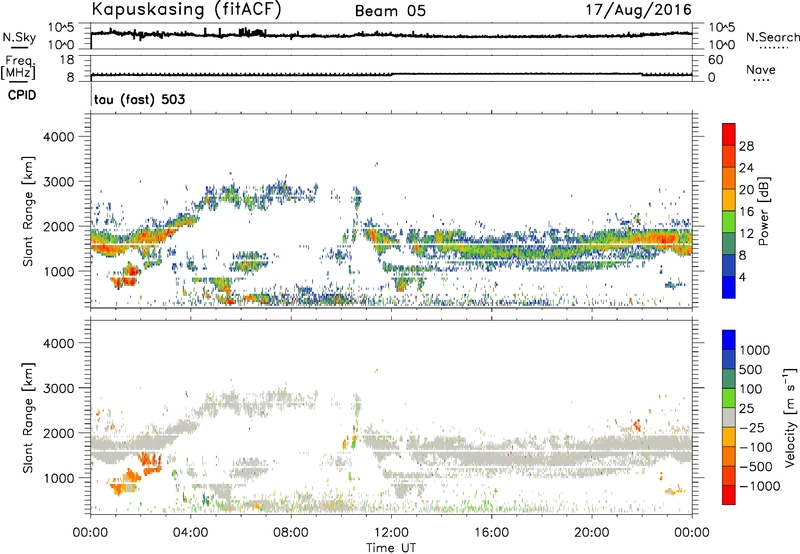Image resolution: width=800 pixels, height=554 pixels.
Task: Click the date 17/Aug/2016
Action: click(x=638, y=10)
